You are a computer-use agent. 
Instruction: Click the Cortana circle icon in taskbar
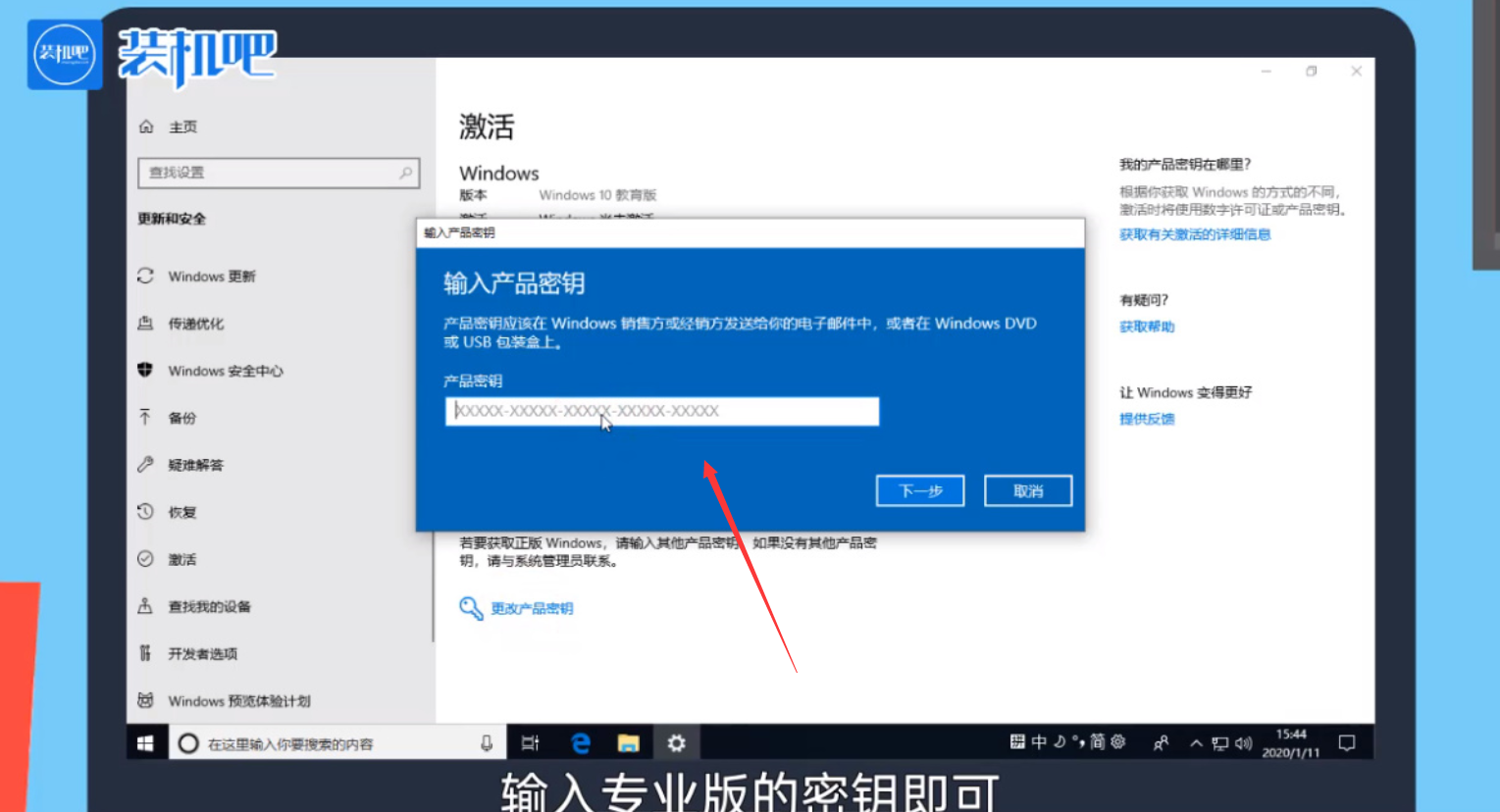pos(188,743)
